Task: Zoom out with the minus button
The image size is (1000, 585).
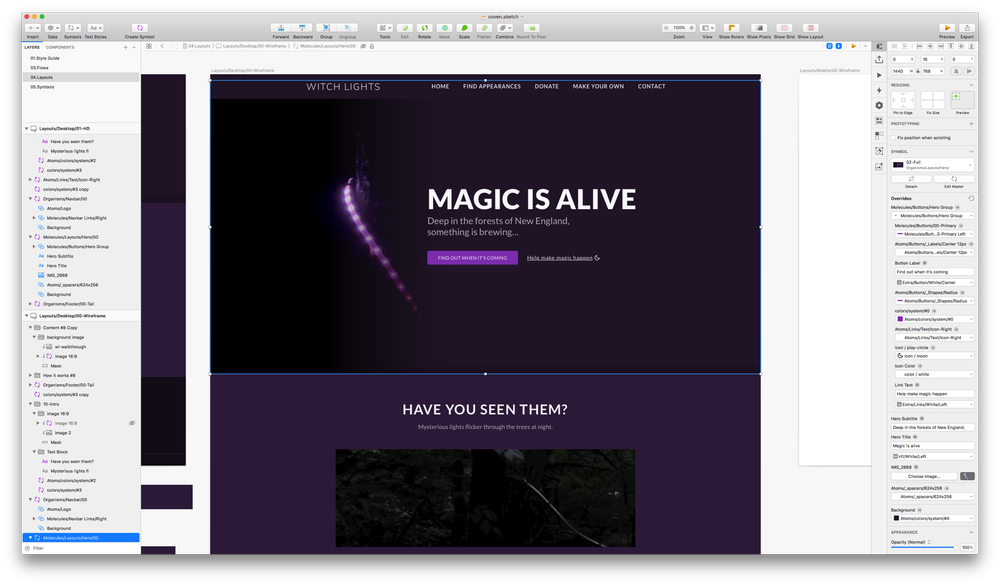Action: click(x=666, y=28)
